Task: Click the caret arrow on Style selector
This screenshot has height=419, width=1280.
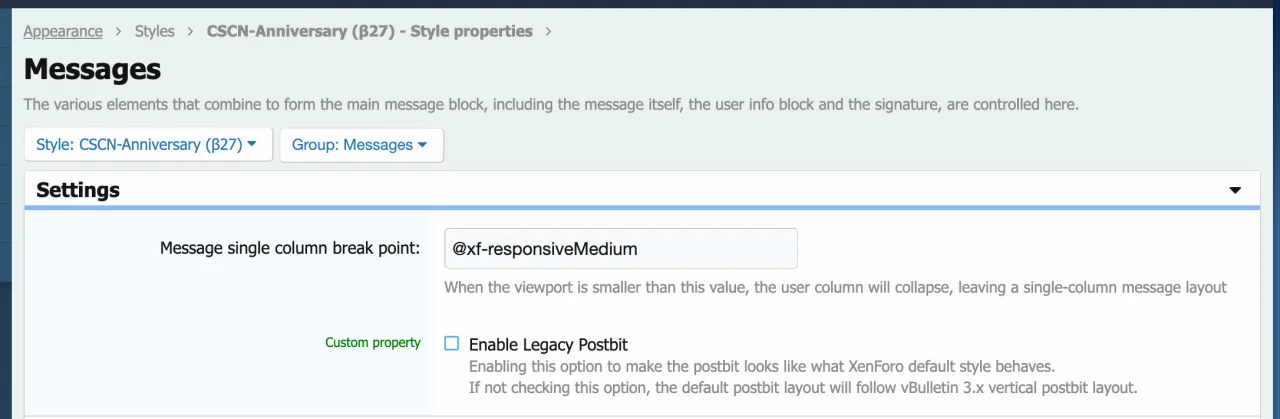Action: pos(252,145)
